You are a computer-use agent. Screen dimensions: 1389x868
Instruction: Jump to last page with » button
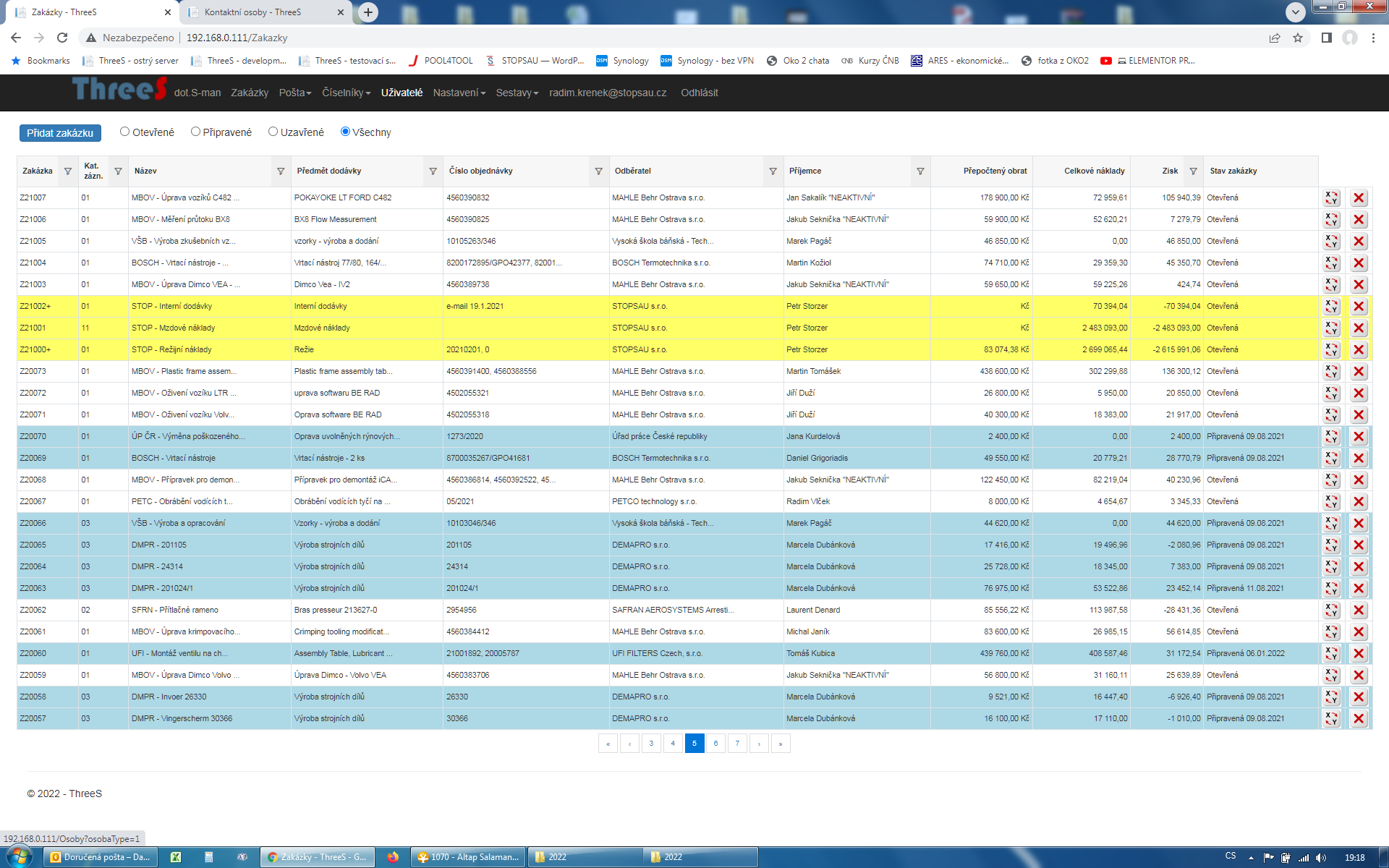781,743
